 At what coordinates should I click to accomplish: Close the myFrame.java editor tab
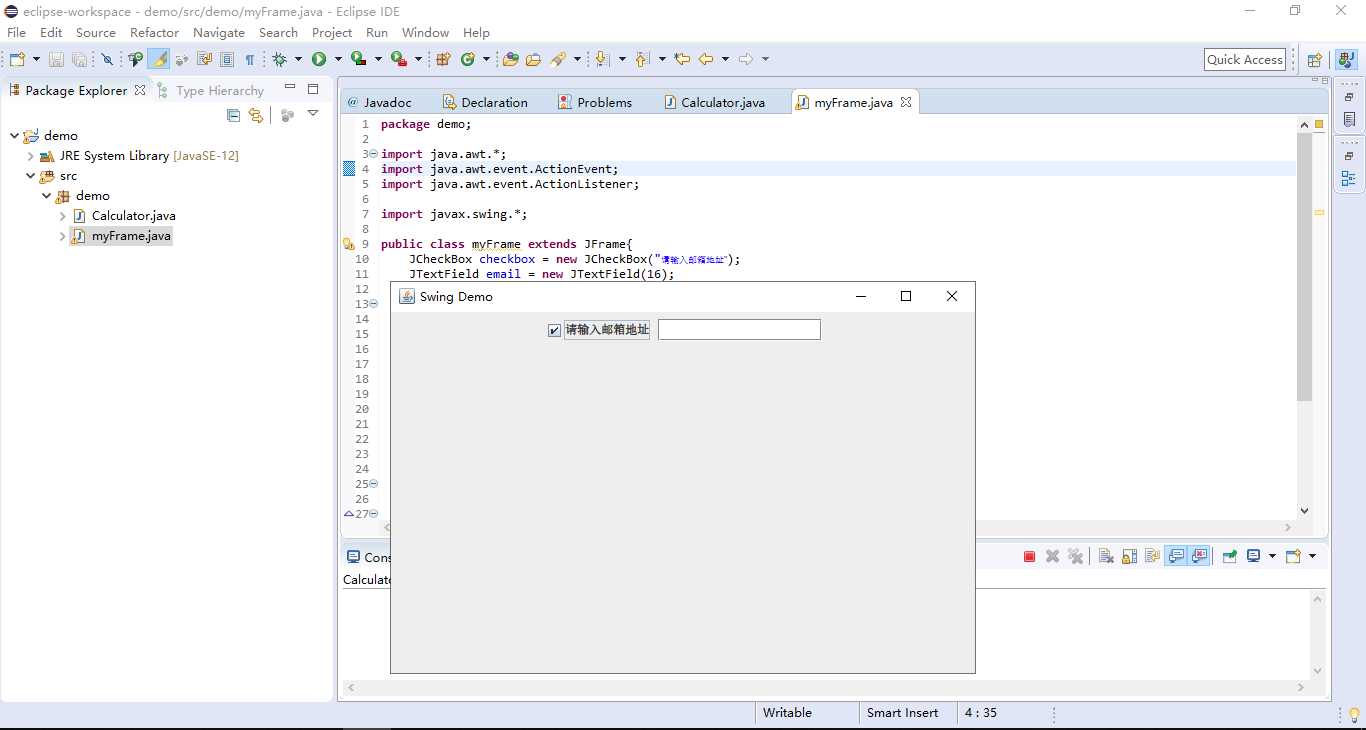pos(906,102)
